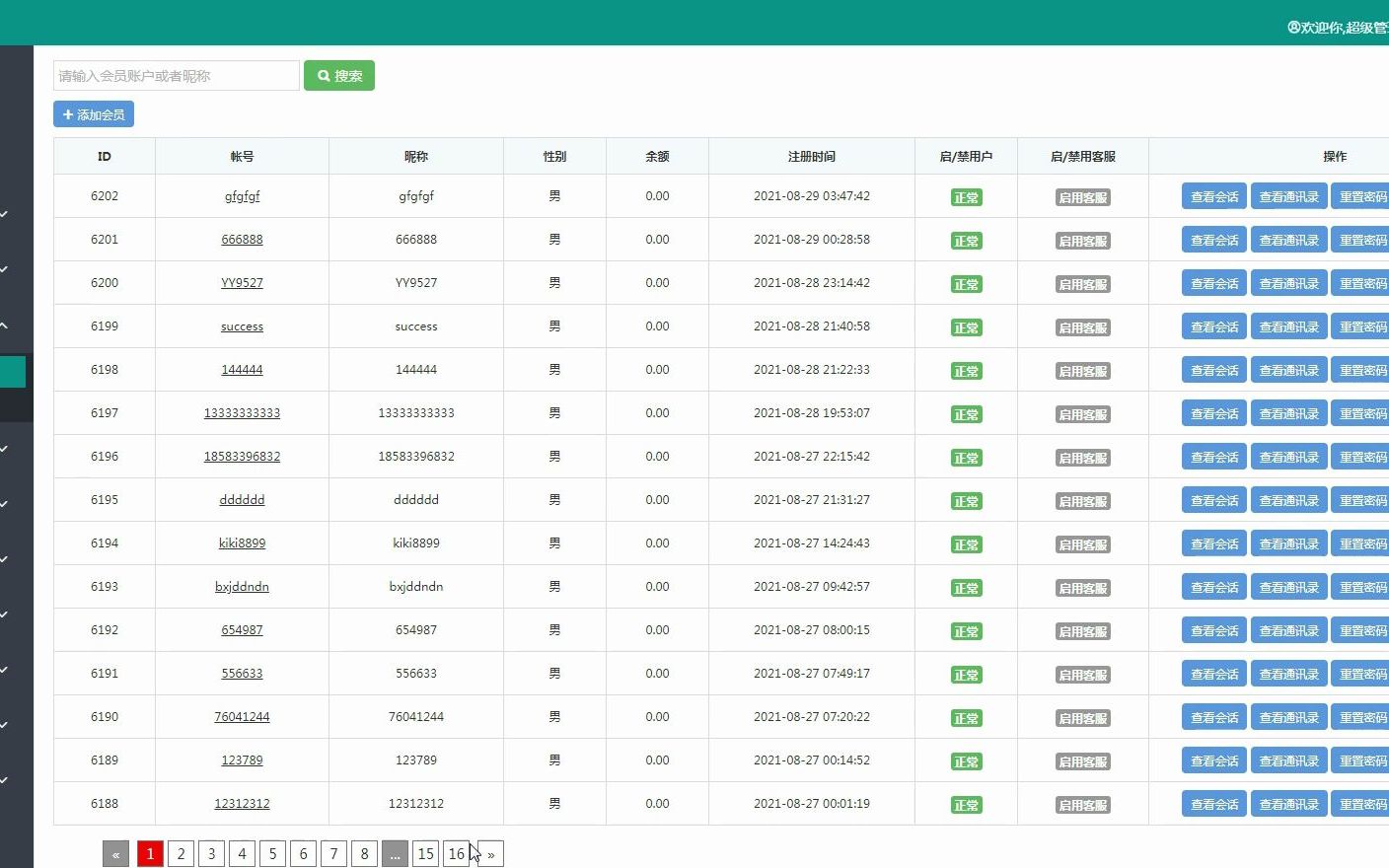Go to next page with » button

pyautogui.click(x=490, y=854)
